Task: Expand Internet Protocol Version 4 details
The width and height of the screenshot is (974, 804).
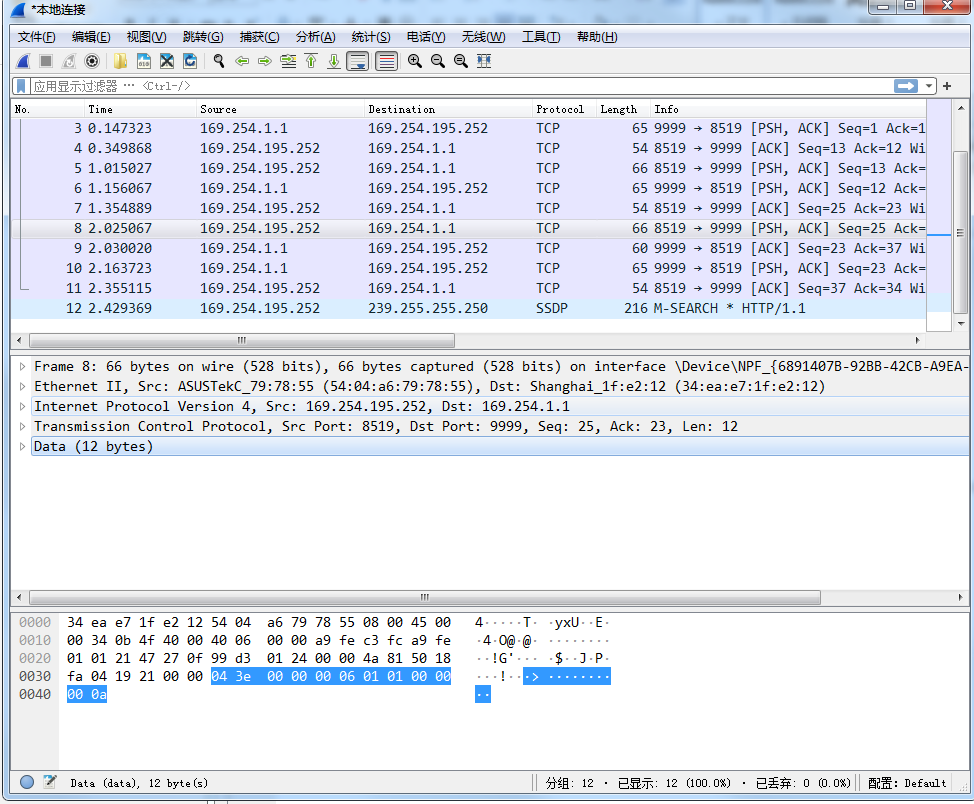Action: coord(22,407)
